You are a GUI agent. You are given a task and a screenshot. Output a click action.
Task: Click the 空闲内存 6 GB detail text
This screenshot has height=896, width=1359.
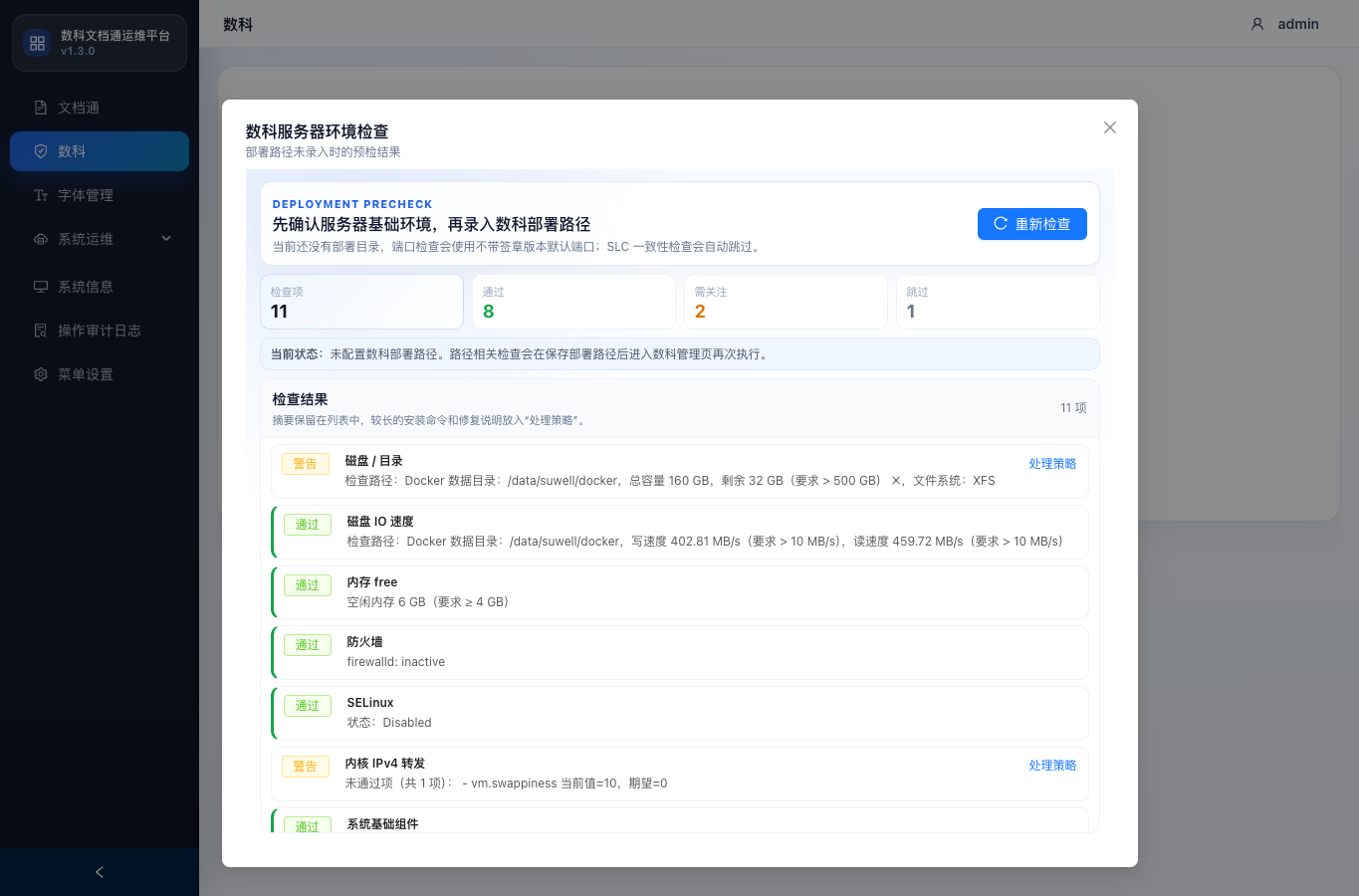tap(428, 602)
